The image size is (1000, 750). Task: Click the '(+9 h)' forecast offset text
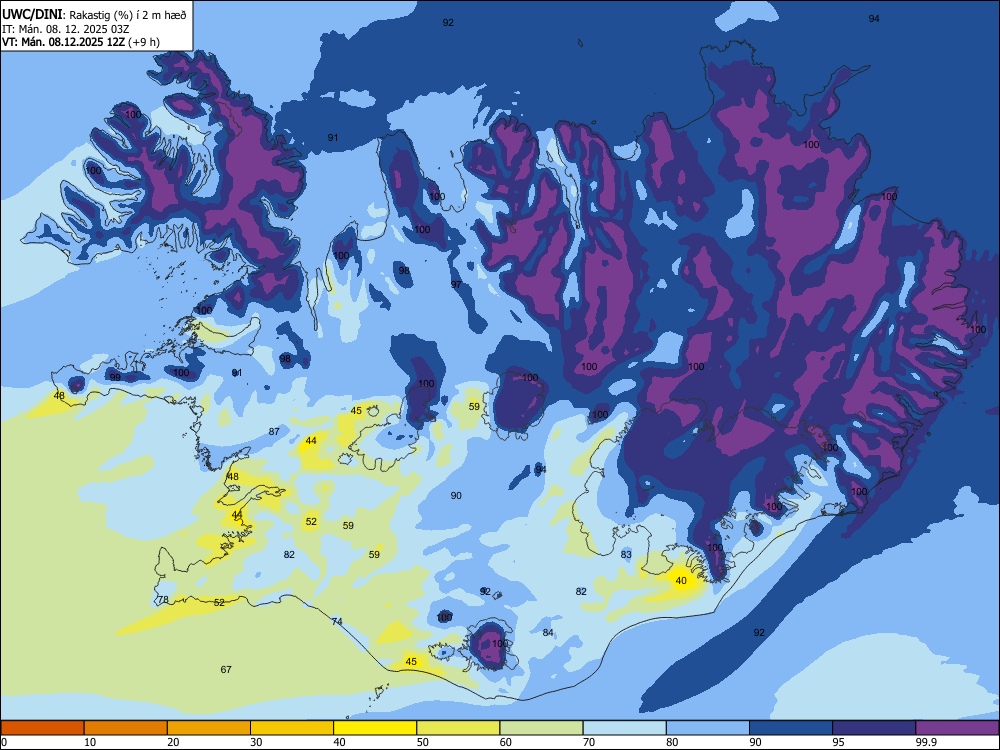pos(144,42)
